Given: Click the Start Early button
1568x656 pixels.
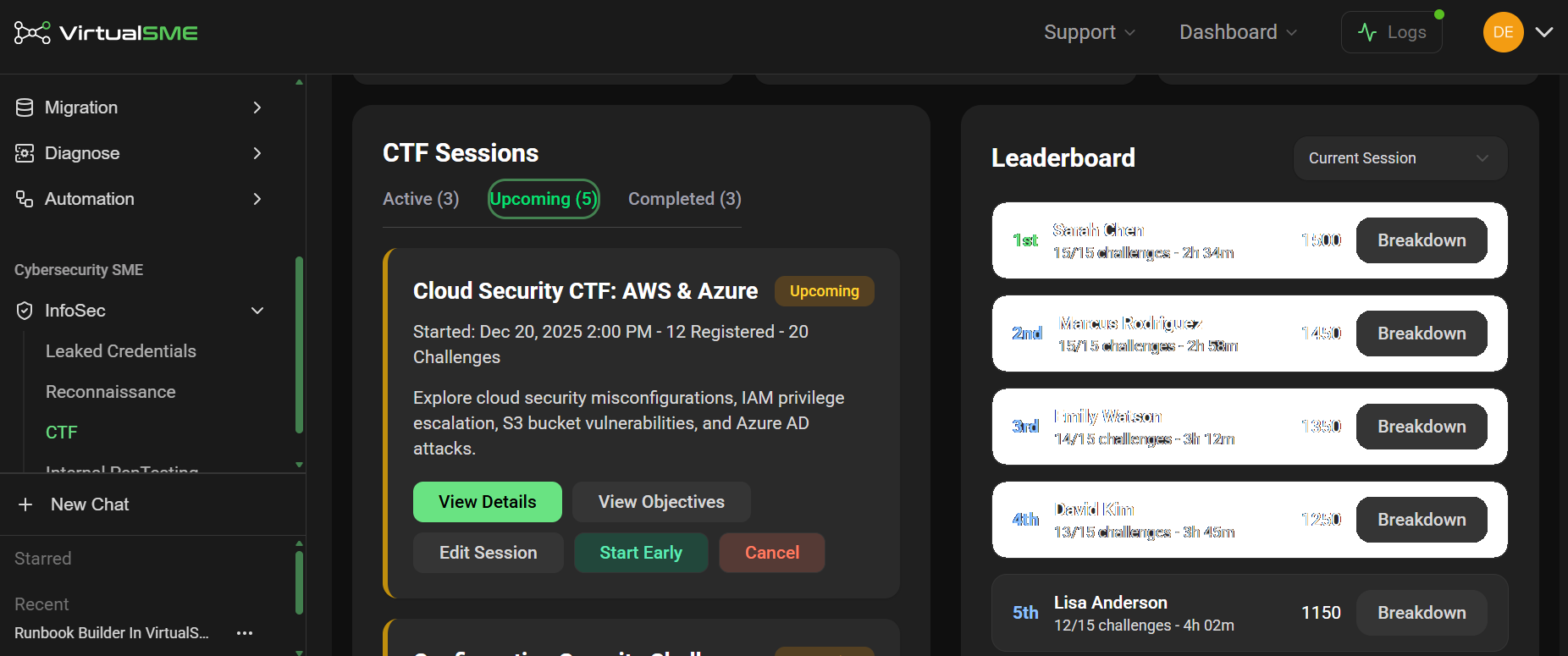Looking at the screenshot, I should (641, 553).
